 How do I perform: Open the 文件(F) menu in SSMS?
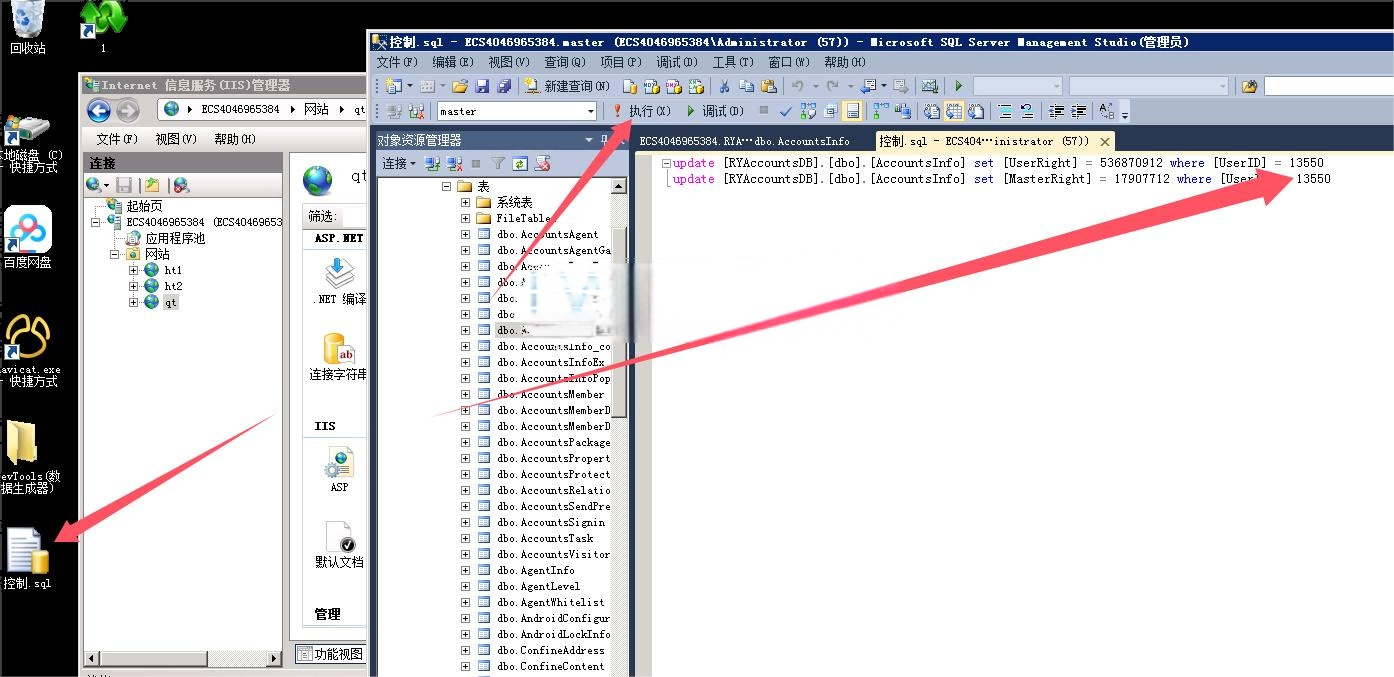[x=397, y=62]
